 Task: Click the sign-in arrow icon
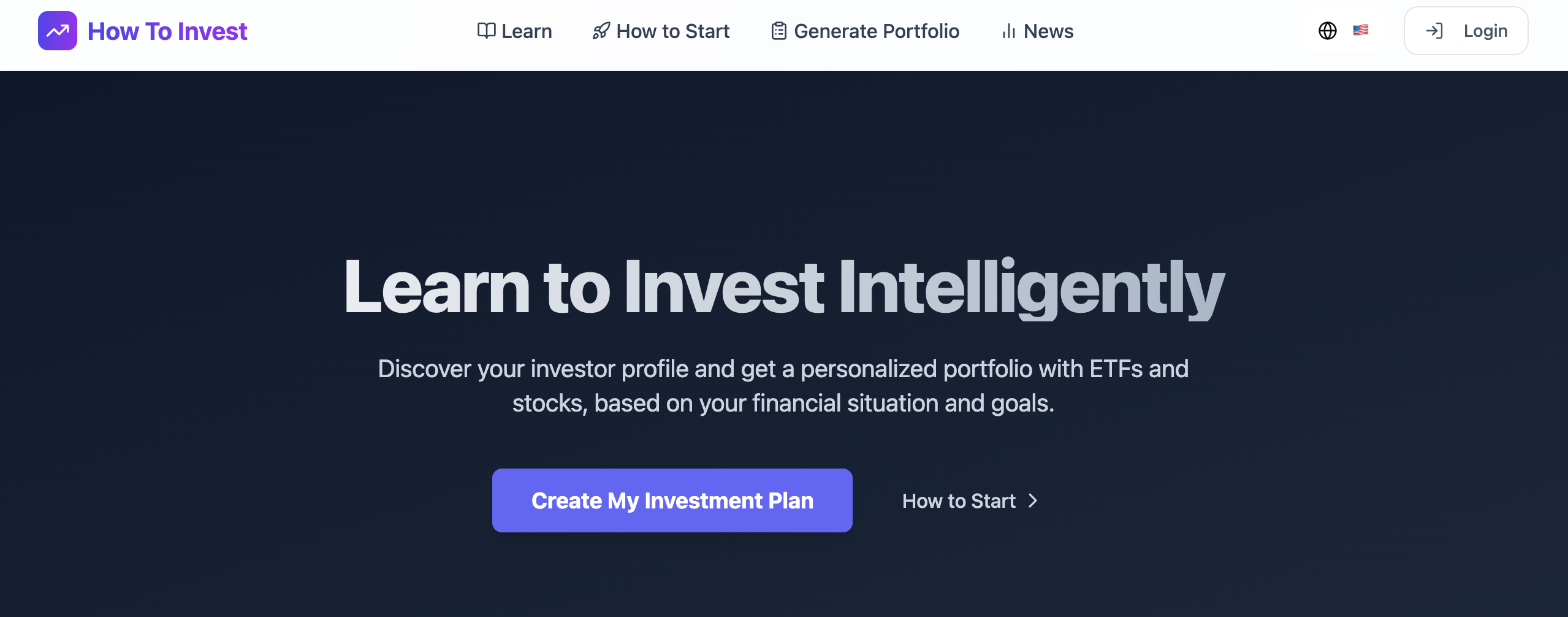(1434, 31)
